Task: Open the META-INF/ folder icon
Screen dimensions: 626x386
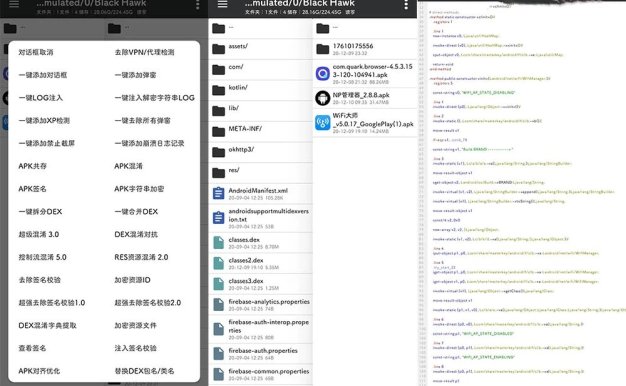Action: click(x=218, y=131)
